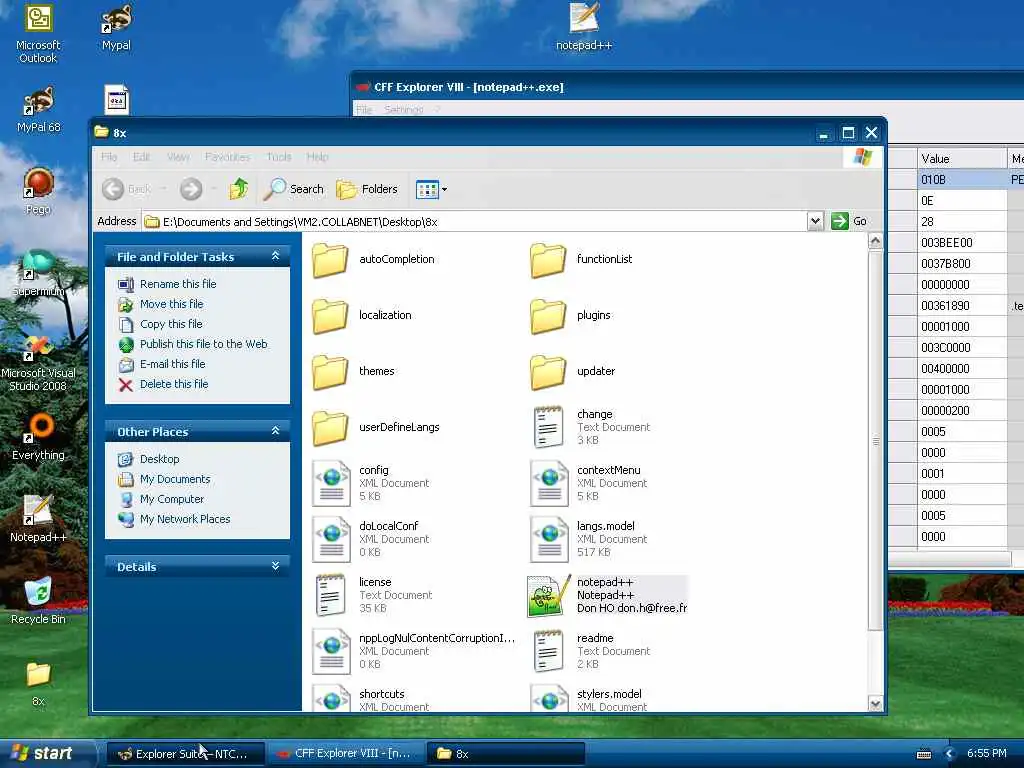
Task: Open the address bar dropdown arrow
Action: click(x=815, y=221)
